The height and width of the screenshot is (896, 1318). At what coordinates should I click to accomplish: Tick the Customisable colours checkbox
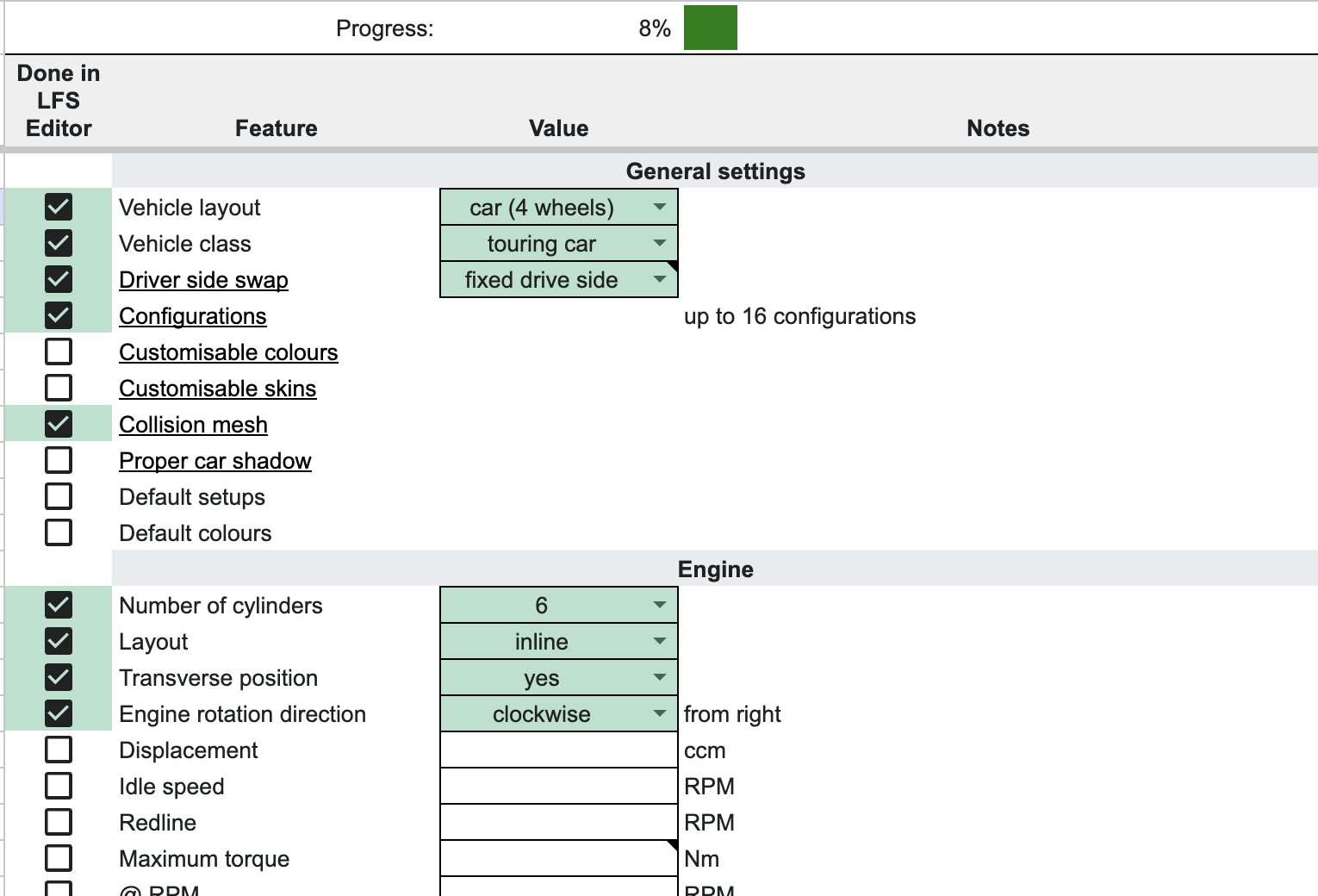[x=59, y=352]
